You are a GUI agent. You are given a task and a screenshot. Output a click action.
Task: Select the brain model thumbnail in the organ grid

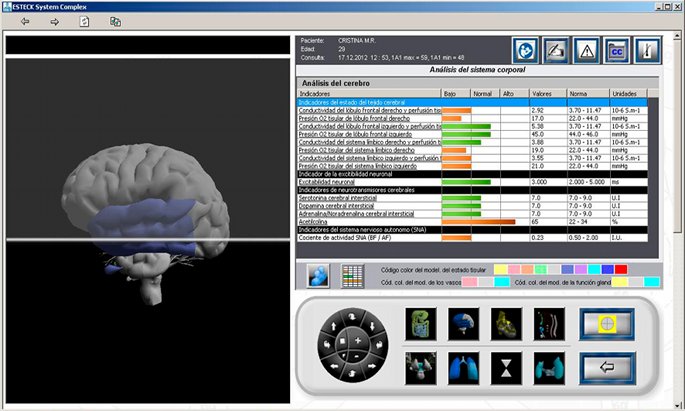[464, 323]
